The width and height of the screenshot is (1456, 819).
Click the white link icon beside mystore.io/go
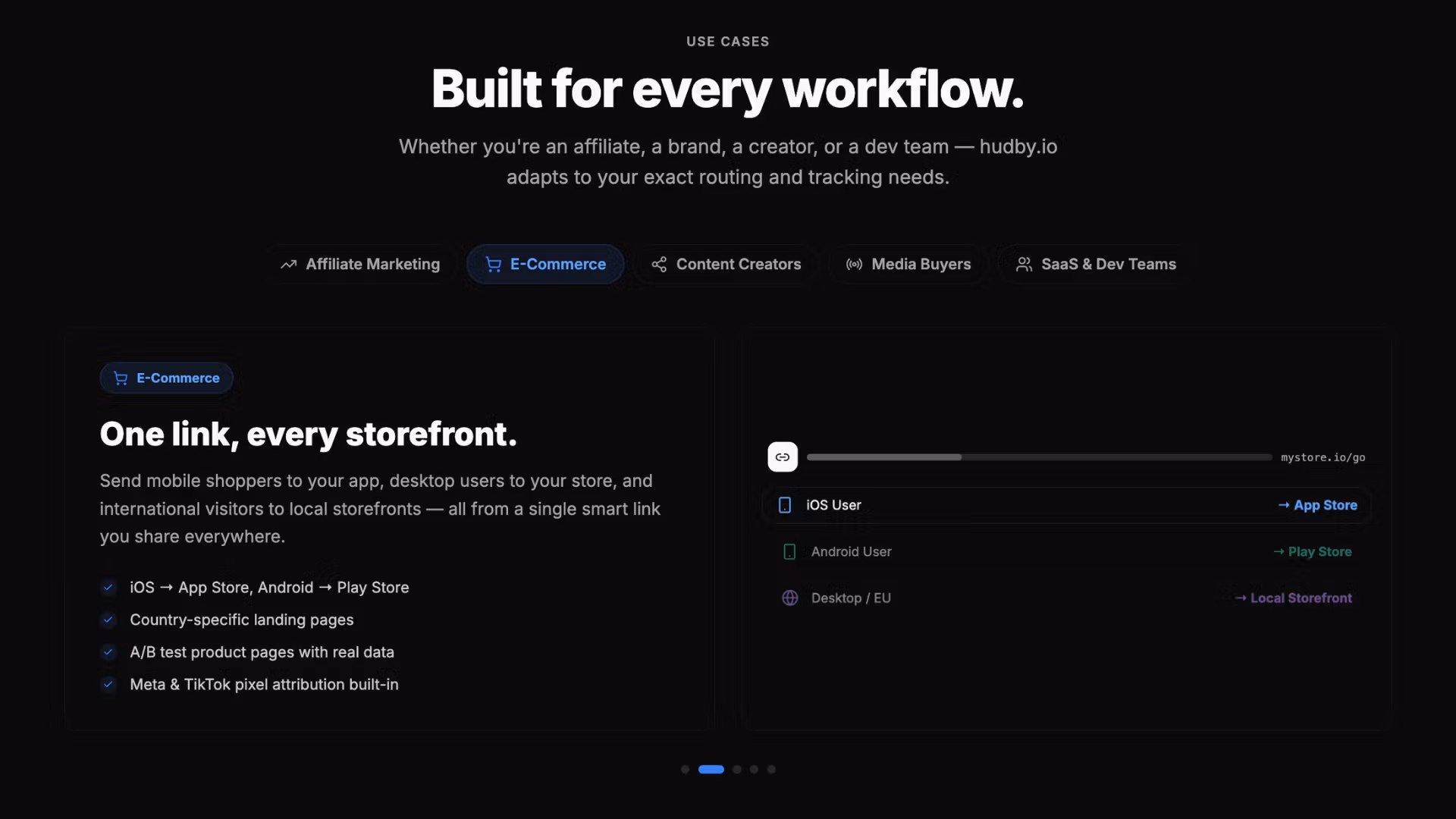(x=783, y=457)
